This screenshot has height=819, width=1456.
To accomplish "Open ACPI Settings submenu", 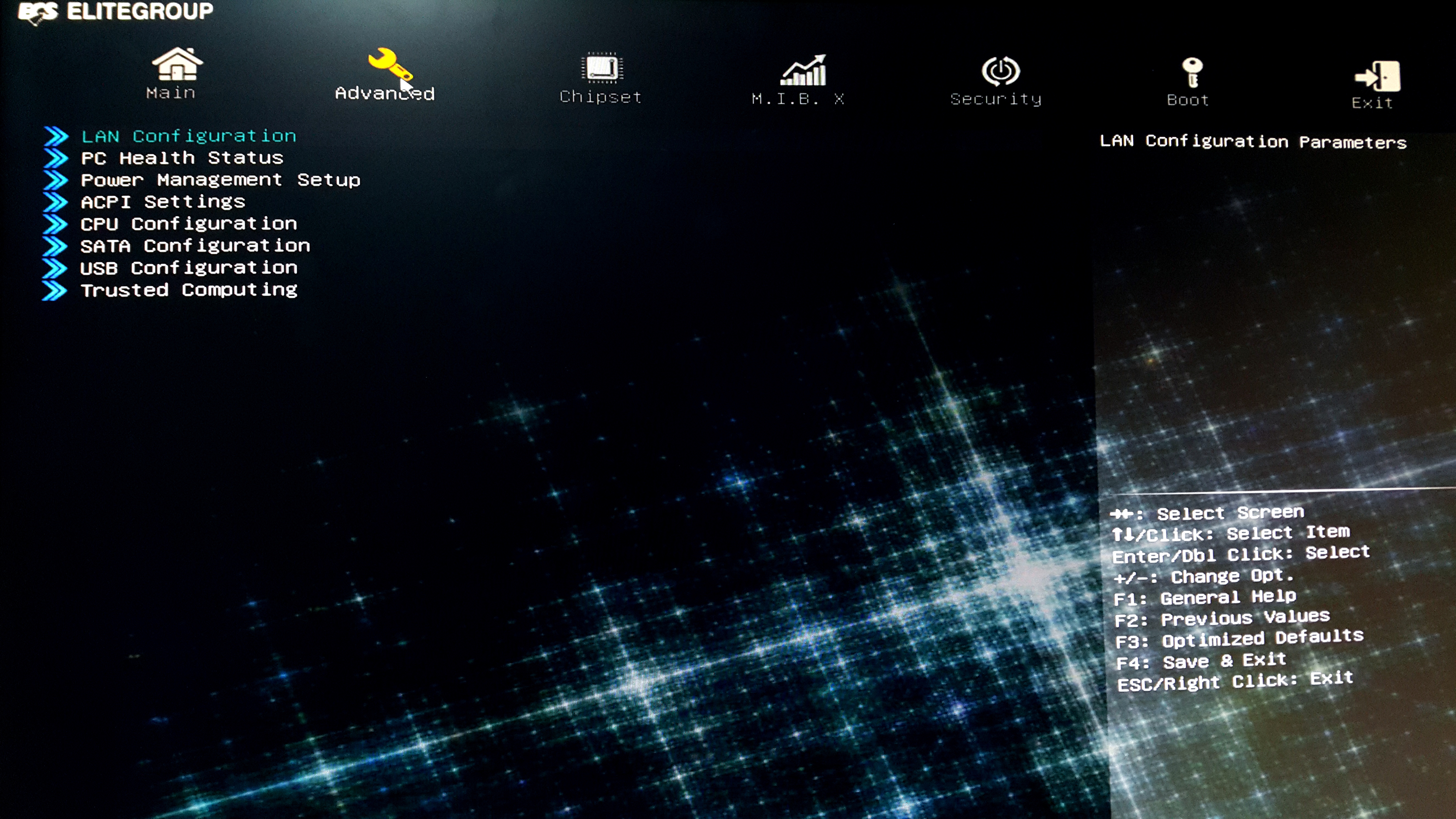I will pyautogui.click(x=163, y=202).
